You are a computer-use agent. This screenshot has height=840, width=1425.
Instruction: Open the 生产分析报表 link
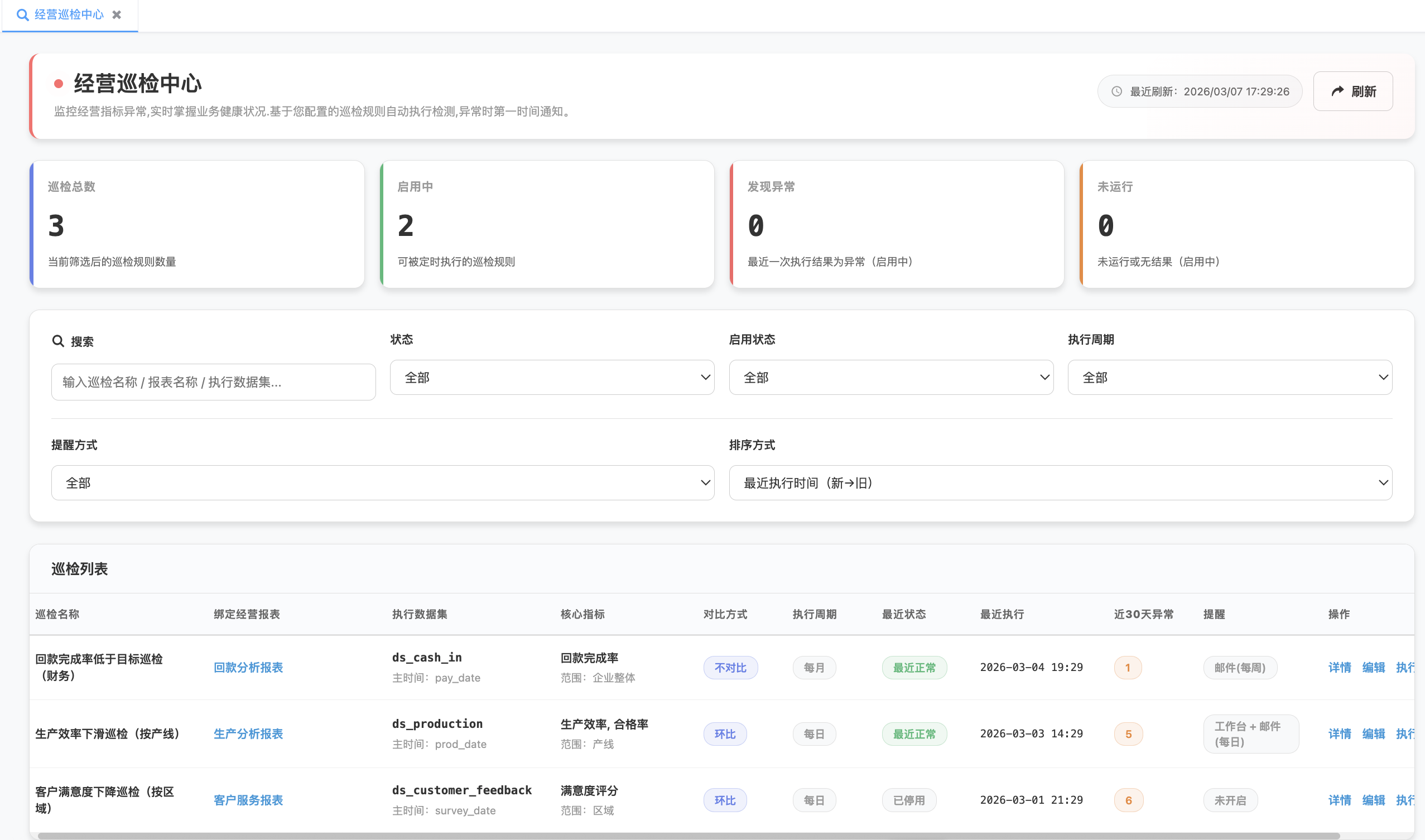(248, 734)
